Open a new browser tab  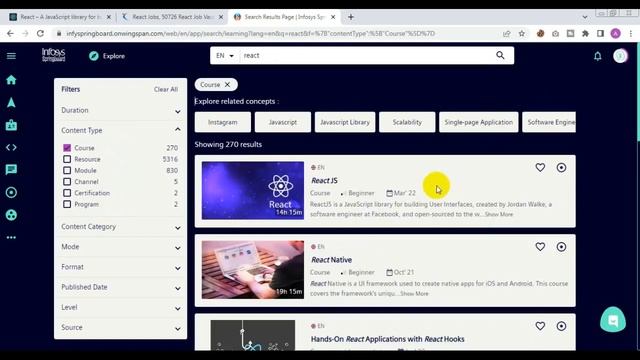pos(351,17)
